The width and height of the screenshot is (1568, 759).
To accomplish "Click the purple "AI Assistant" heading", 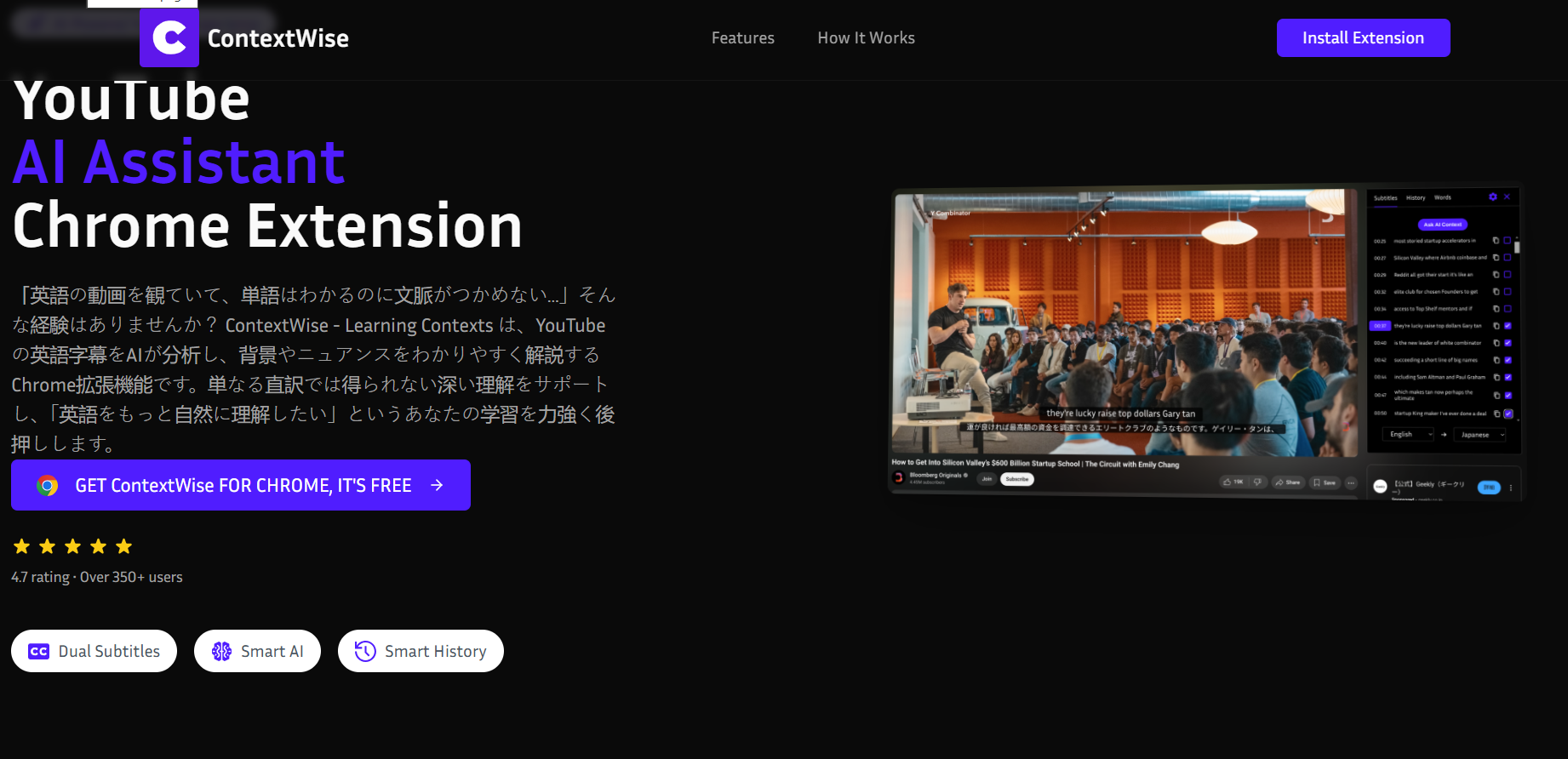I will click(x=179, y=162).
